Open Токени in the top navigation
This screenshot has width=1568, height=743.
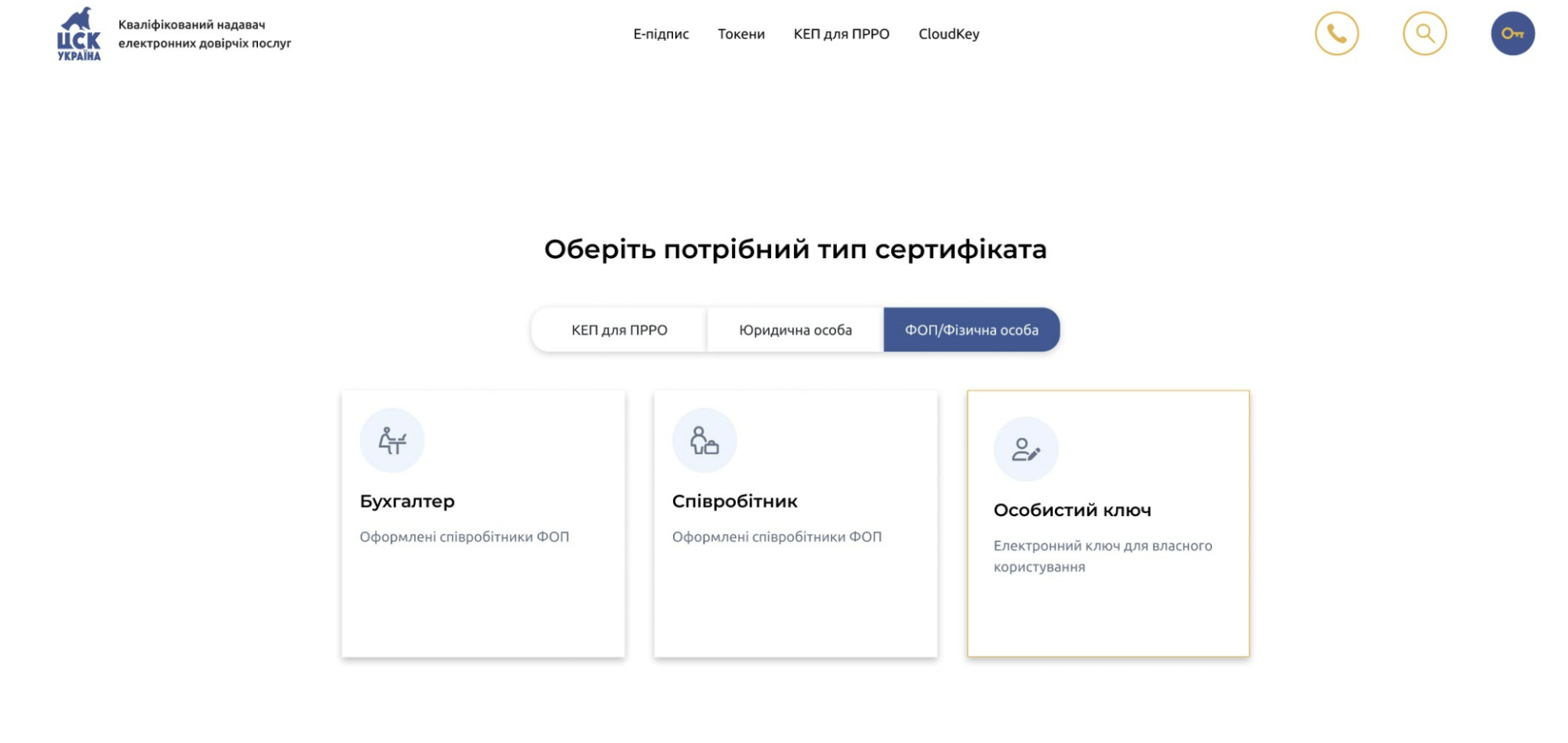click(x=740, y=35)
